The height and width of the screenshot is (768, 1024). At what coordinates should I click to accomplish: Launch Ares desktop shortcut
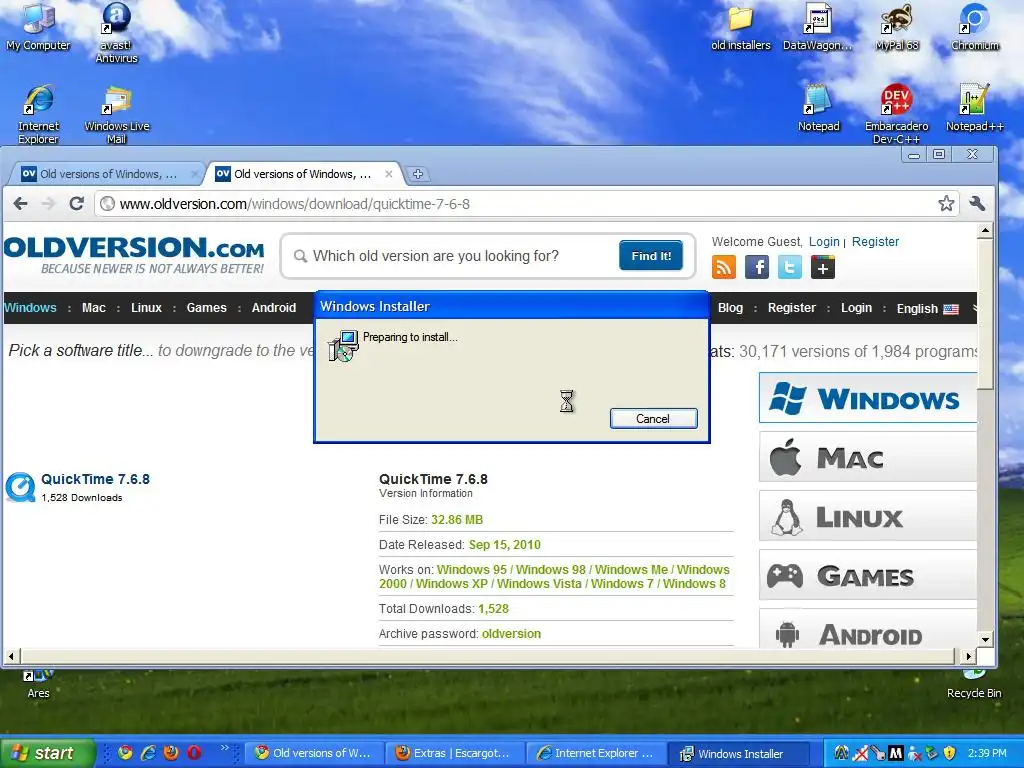[38, 683]
